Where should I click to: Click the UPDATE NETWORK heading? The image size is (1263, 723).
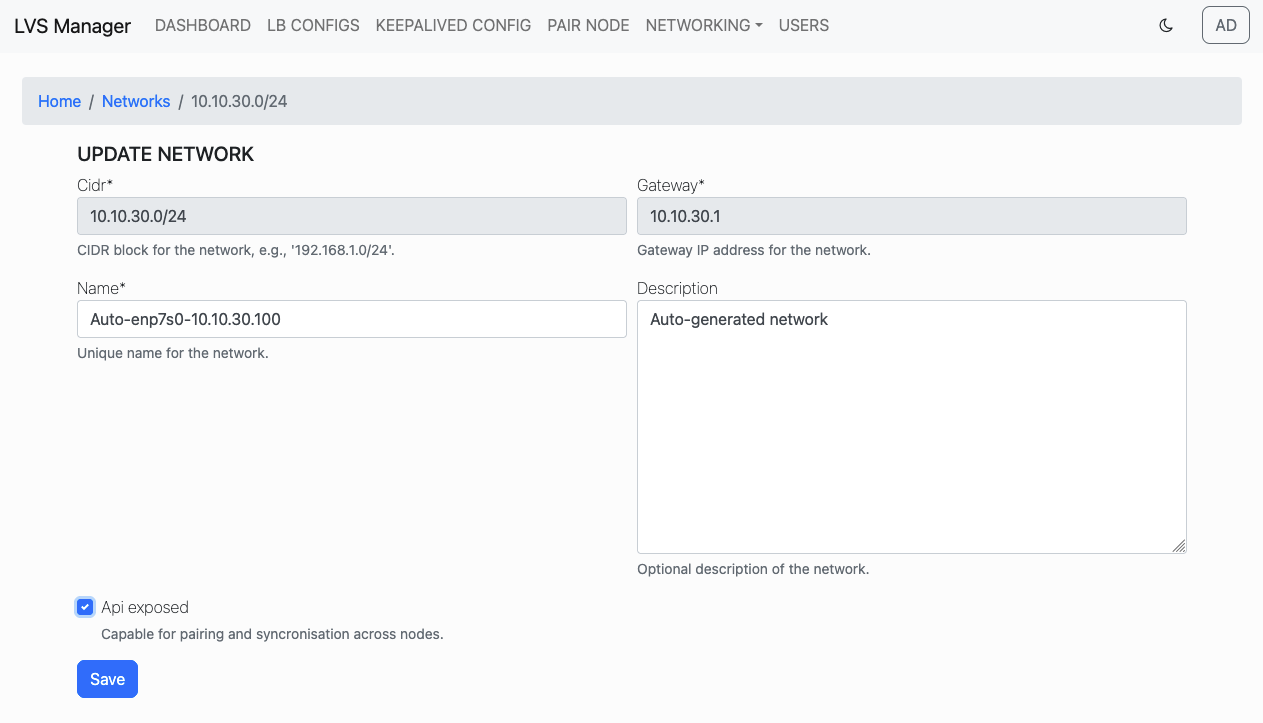[x=166, y=154]
